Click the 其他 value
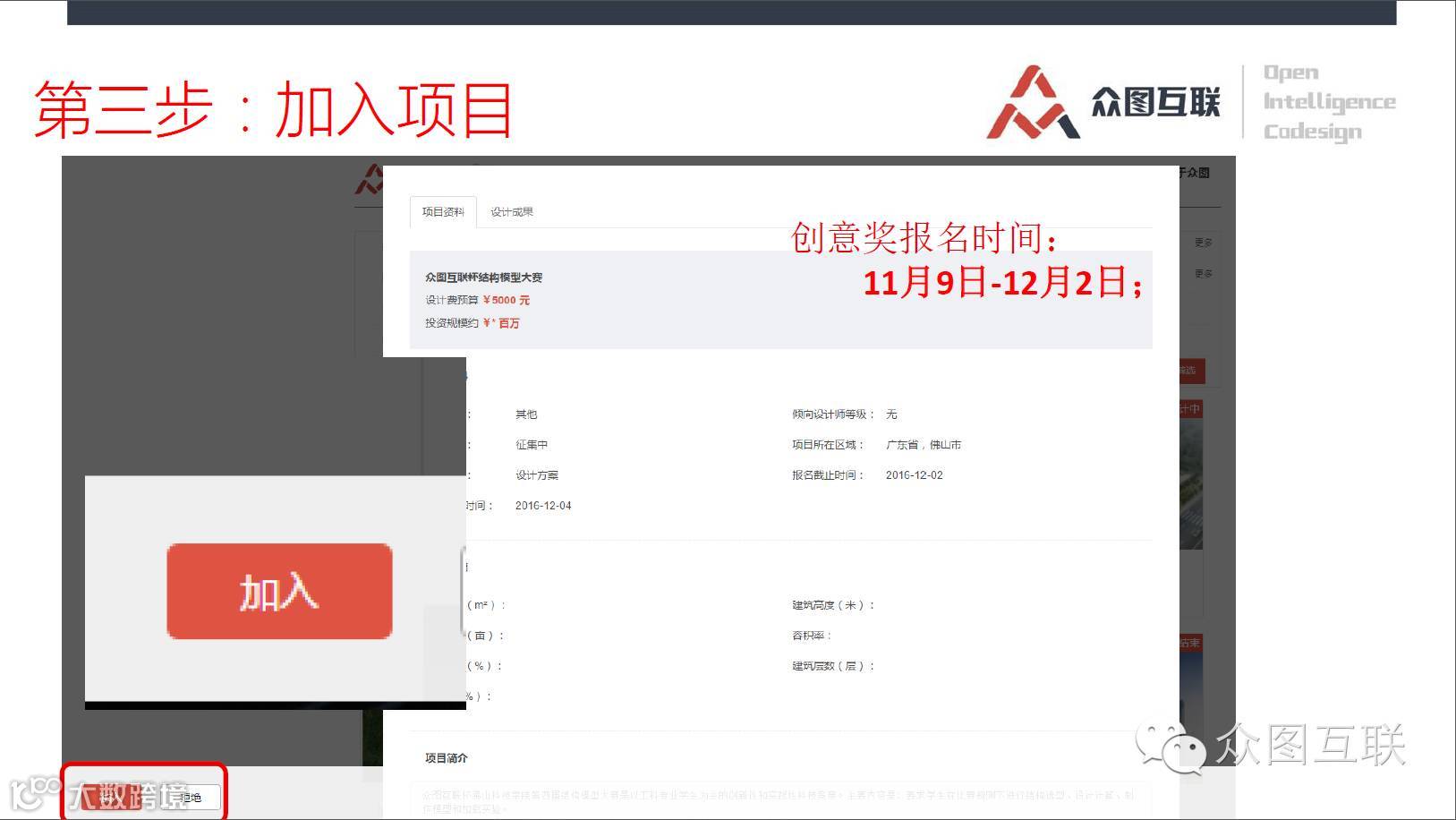This screenshot has height=820, width=1456. 526,414
